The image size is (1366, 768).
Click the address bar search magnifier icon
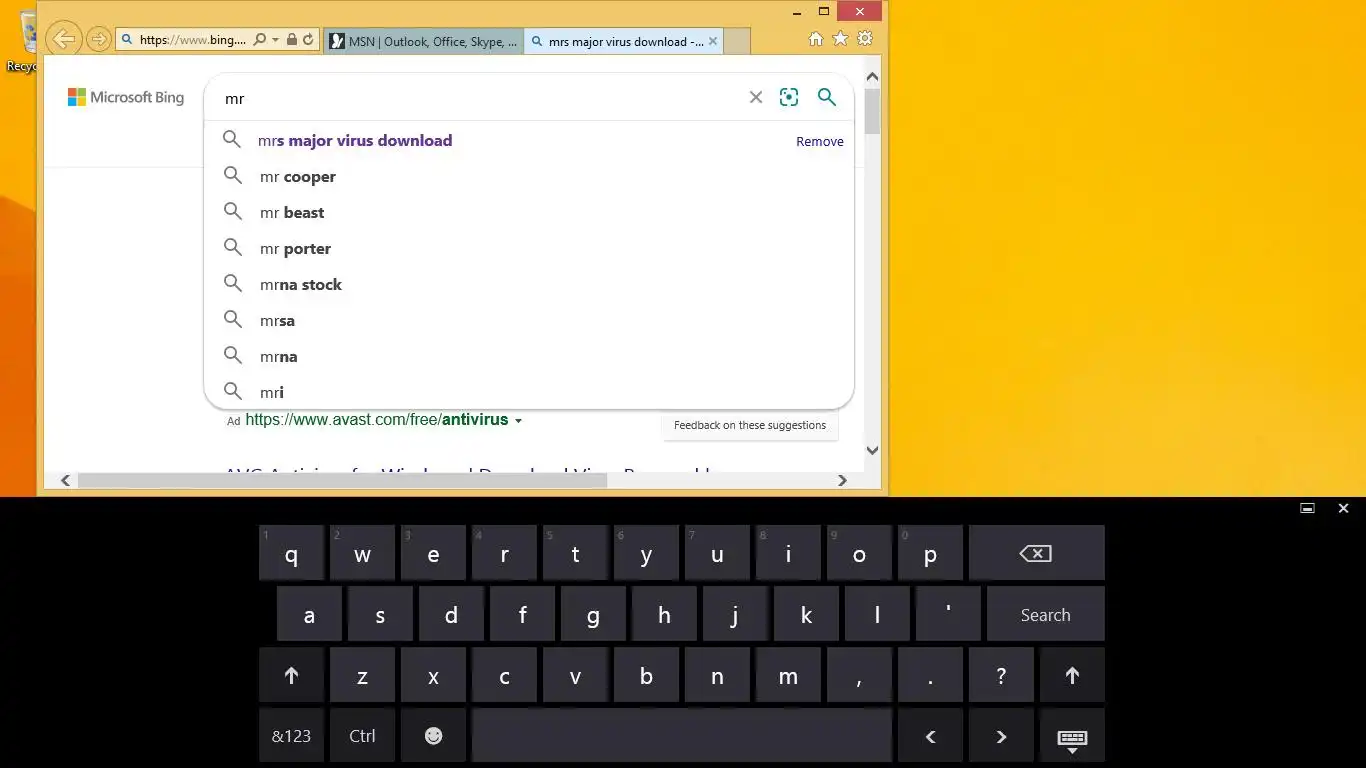[260, 40]
